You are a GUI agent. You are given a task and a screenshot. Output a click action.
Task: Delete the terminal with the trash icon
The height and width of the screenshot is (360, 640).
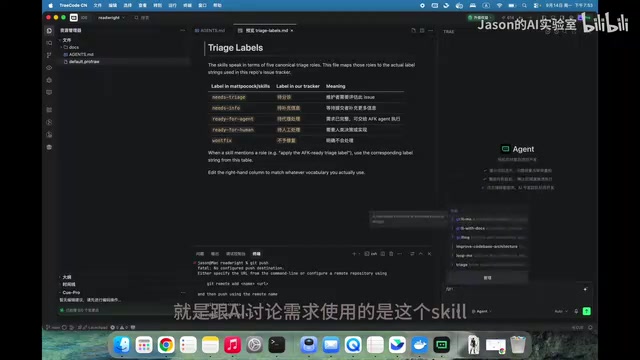pyautogui.click(x=391, y=254)
